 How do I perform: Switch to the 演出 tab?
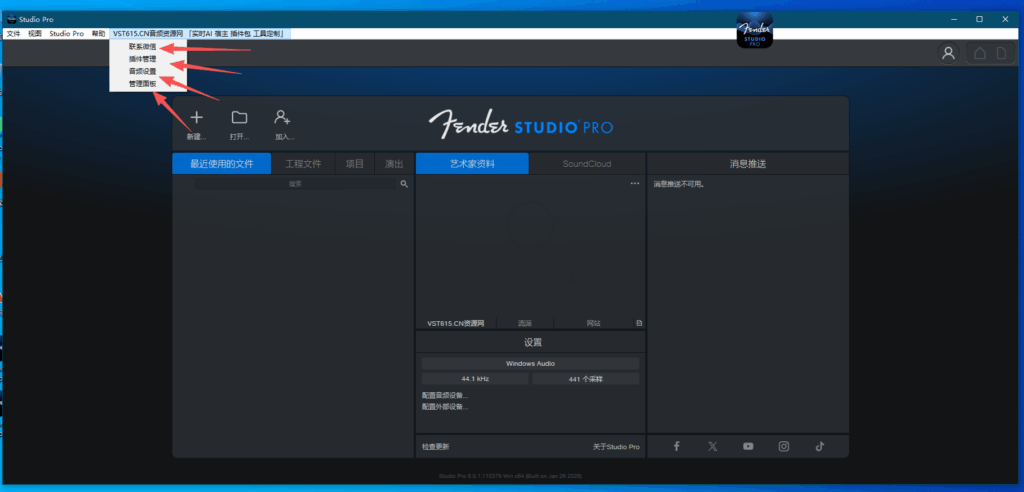click(x=394, y=164)
